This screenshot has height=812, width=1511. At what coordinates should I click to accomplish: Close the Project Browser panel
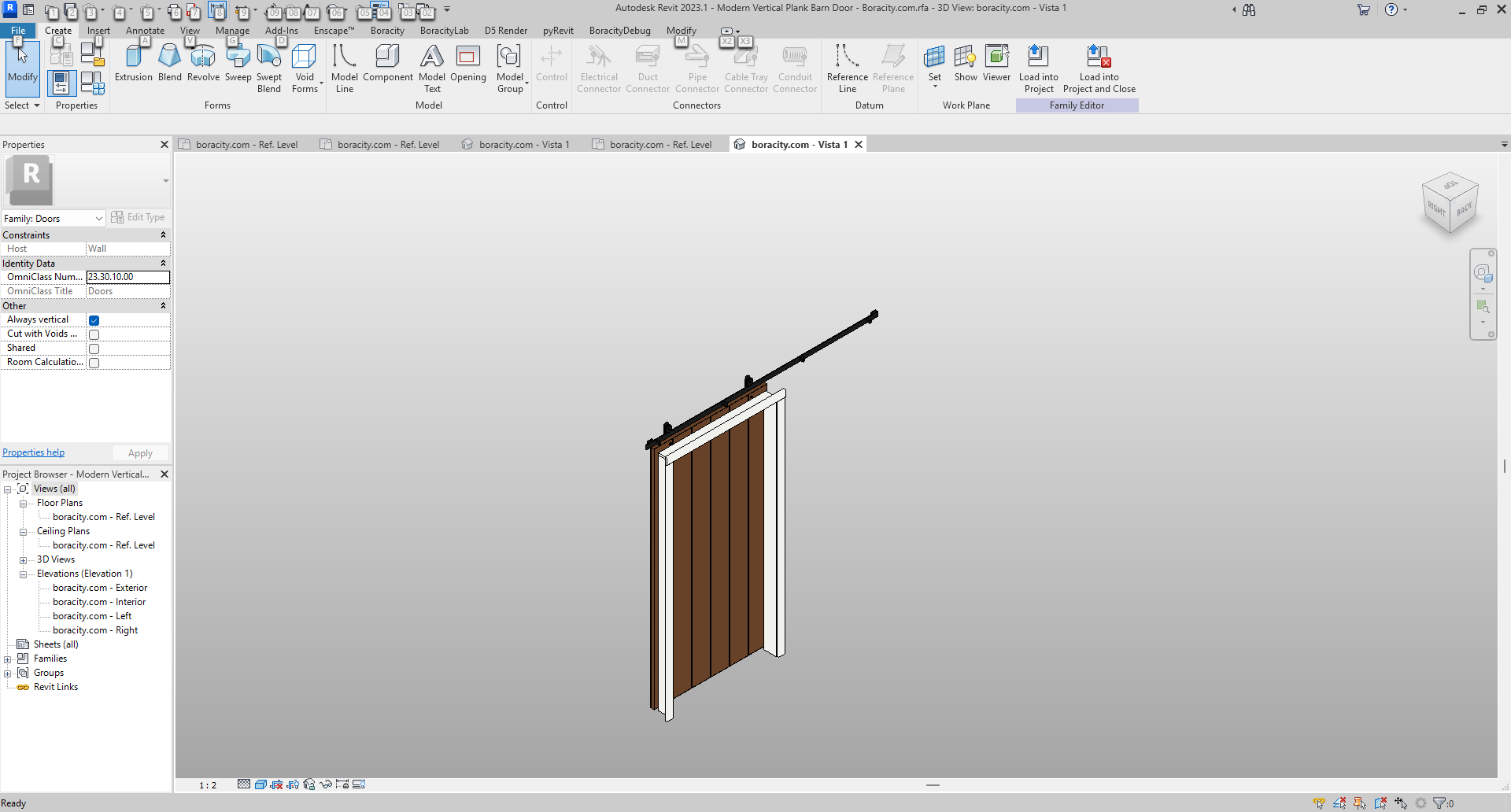164,474
